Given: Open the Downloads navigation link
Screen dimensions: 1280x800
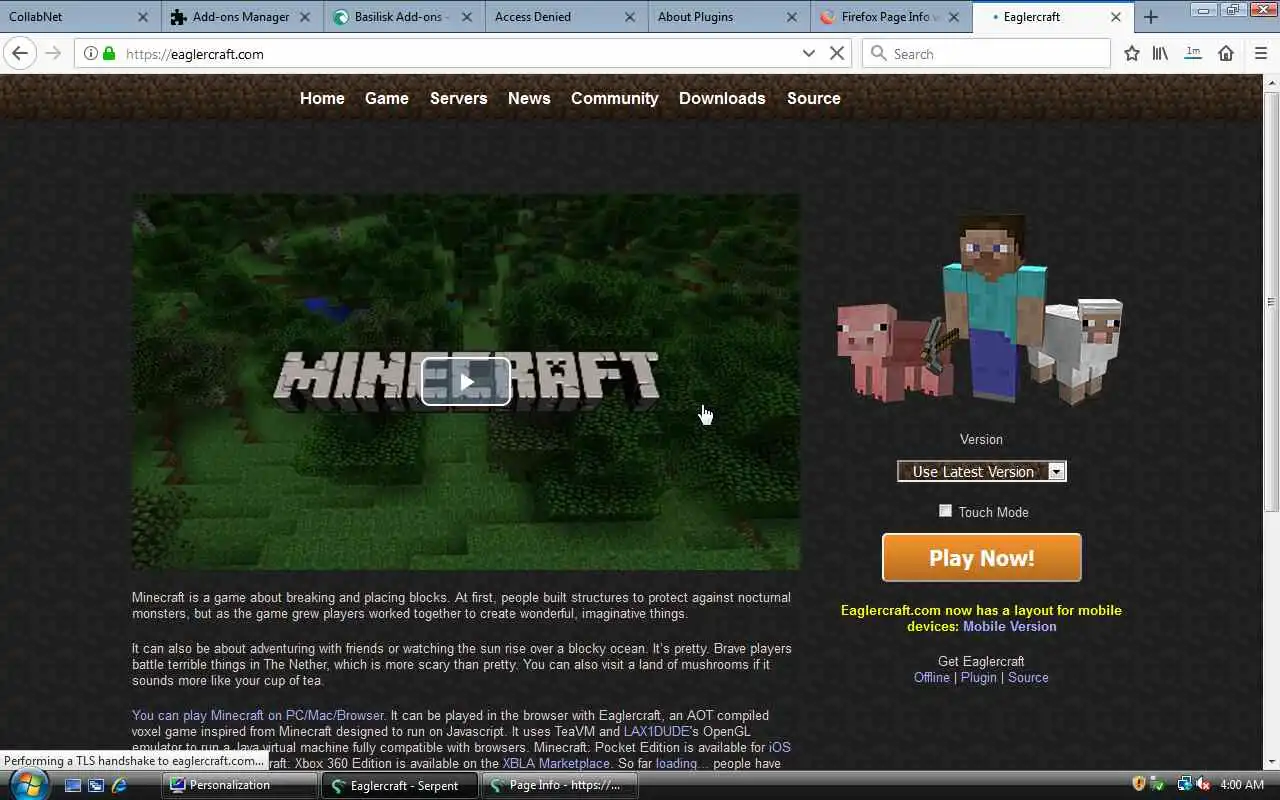Looking at the screenshot, I should [x=722, y=98].
